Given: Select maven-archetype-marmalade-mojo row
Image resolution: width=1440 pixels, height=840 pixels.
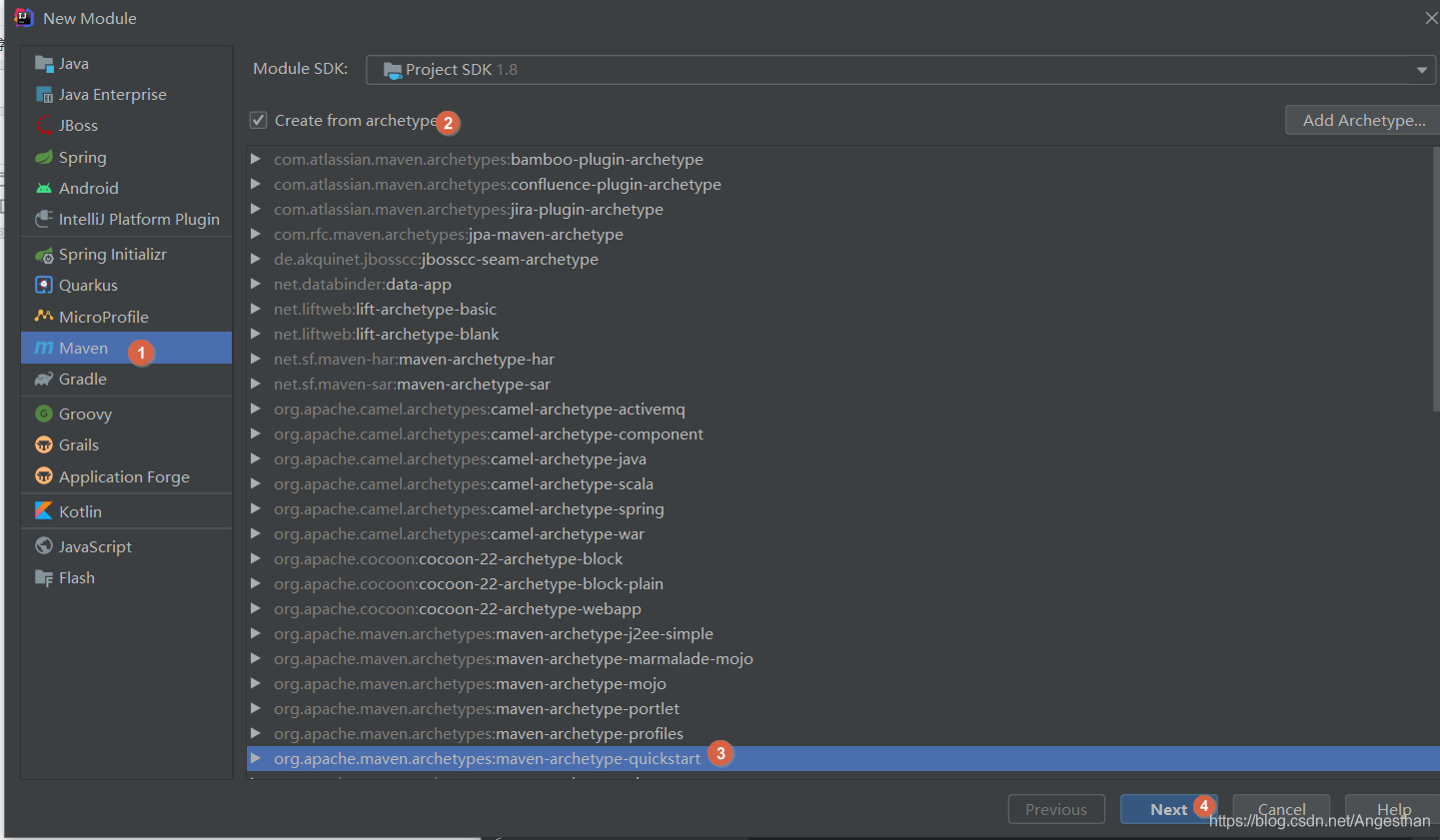Looking at the screenshot, I should pyautogui.click(x=839, y=658).
